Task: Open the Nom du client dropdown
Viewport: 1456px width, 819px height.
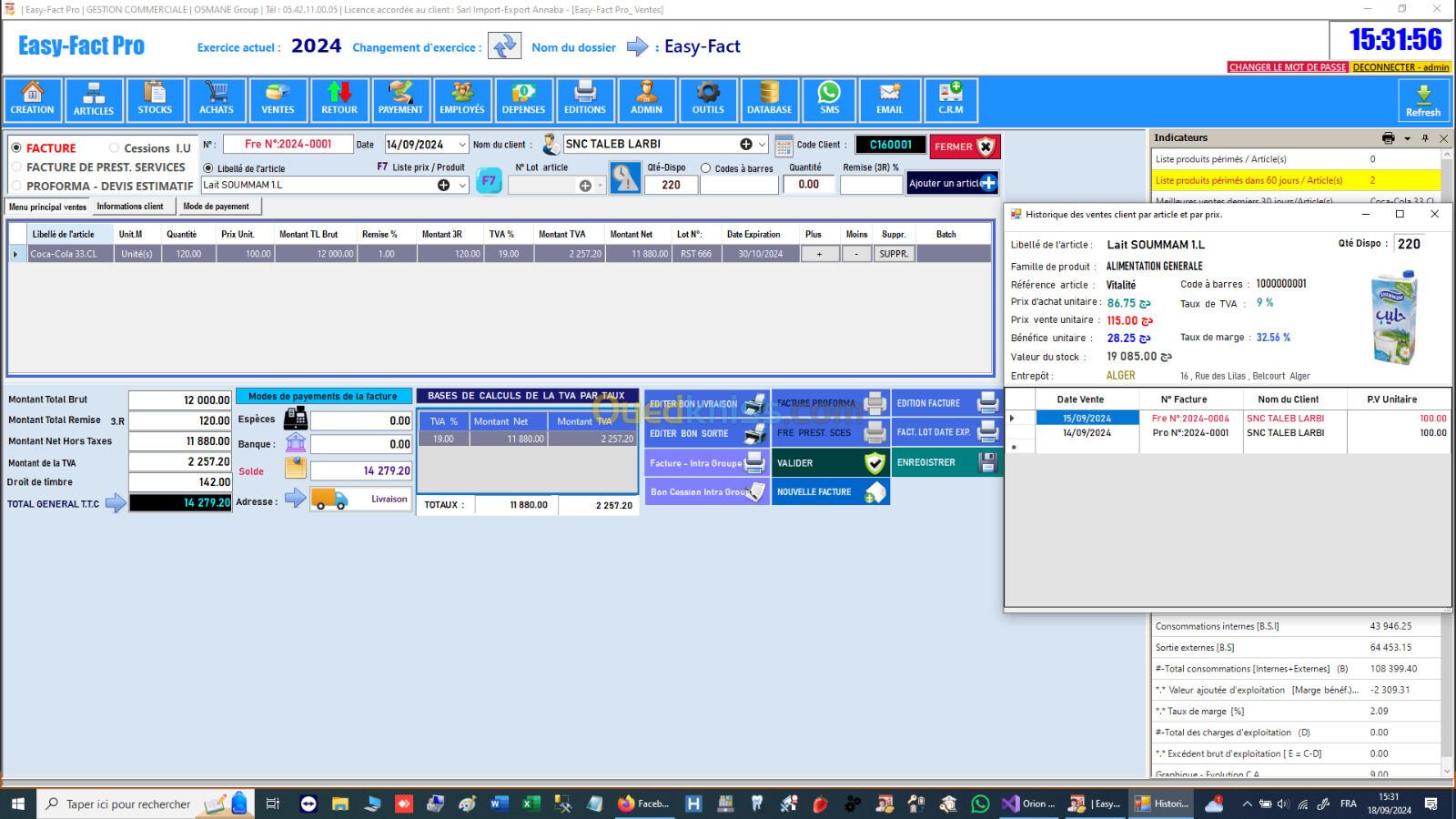Action: point(763,145)
